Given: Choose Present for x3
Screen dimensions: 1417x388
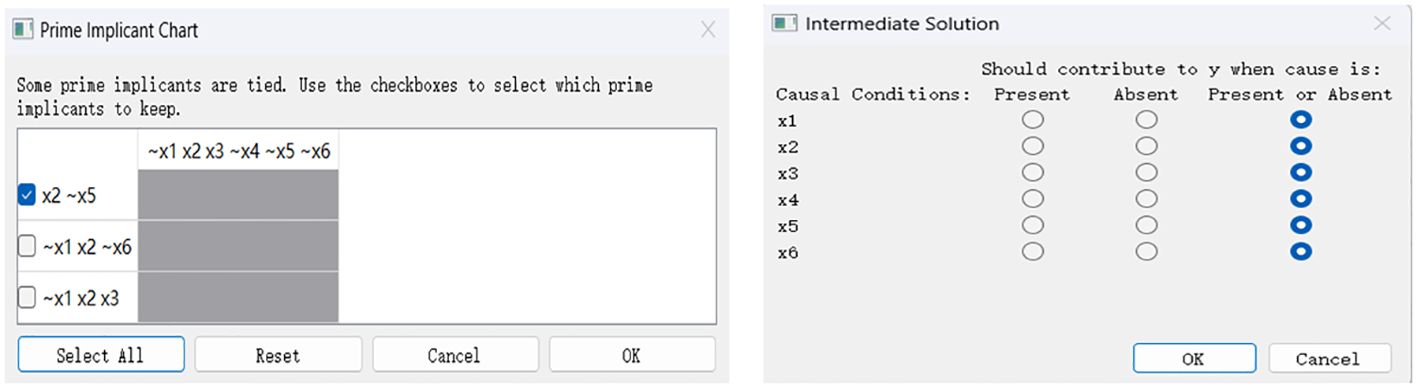Looking at the screenshot, I should coord(1033,173).
